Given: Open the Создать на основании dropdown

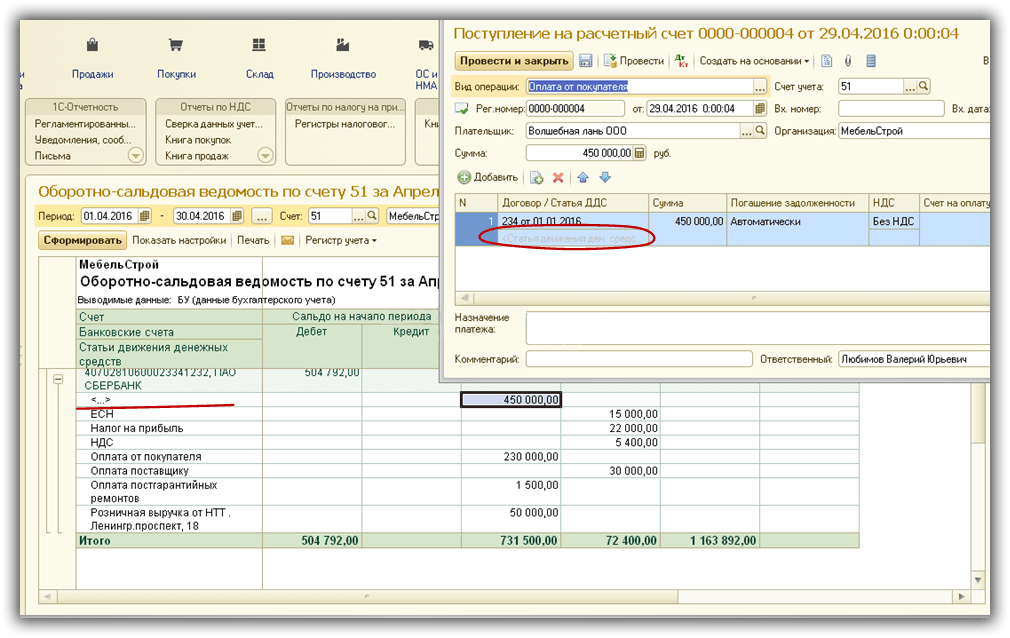Looking at the screenshot, I should [x=754, y=61].
